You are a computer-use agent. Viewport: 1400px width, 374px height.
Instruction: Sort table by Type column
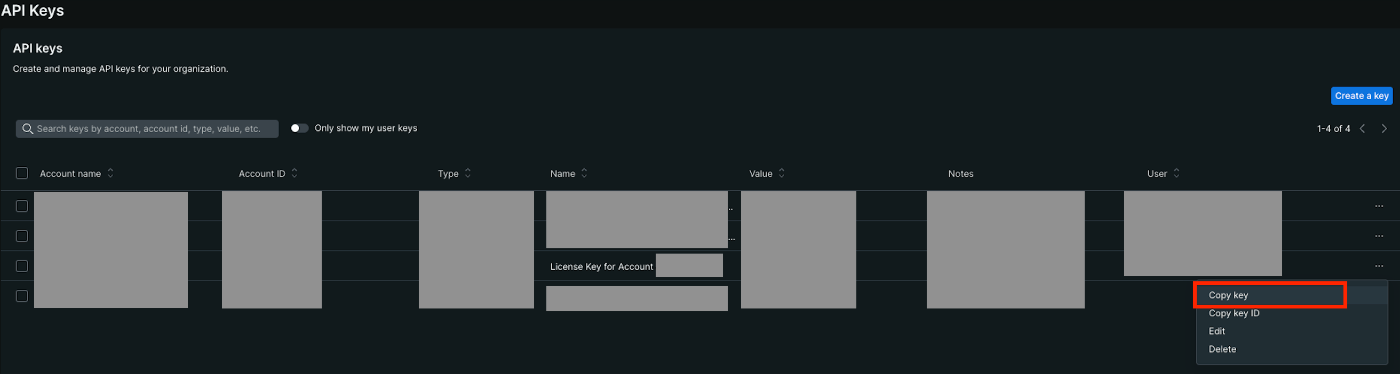(455, 173)
